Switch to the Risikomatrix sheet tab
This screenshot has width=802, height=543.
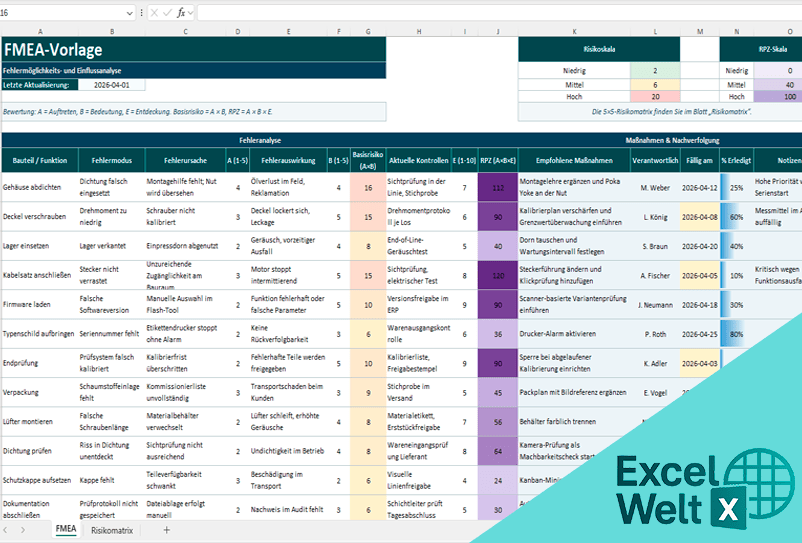pyautogui.click(x=112, y=530)
